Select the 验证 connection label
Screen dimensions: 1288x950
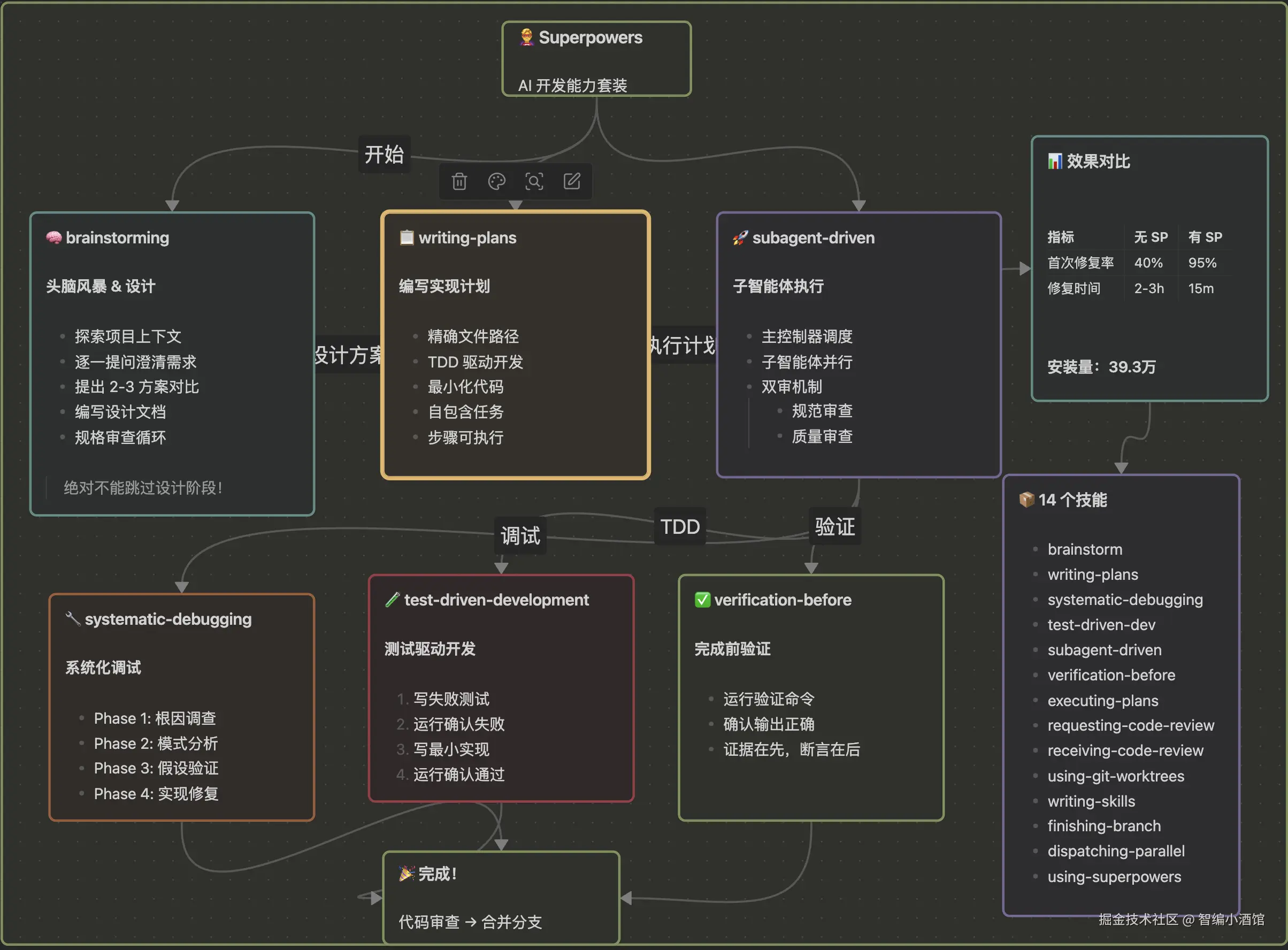pos(834,527)
